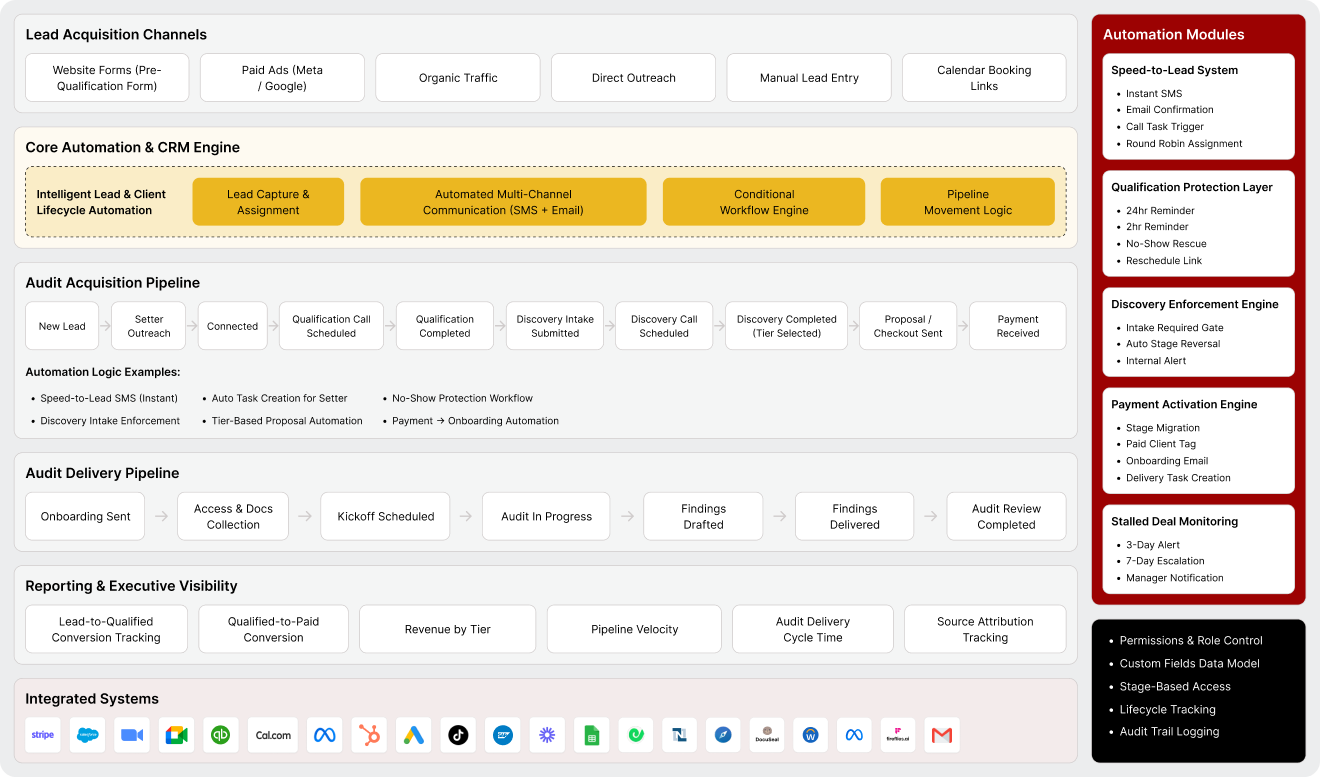Click the TikTok integration icon
This screenshot has width=1320, height=778.
[458, 735]
